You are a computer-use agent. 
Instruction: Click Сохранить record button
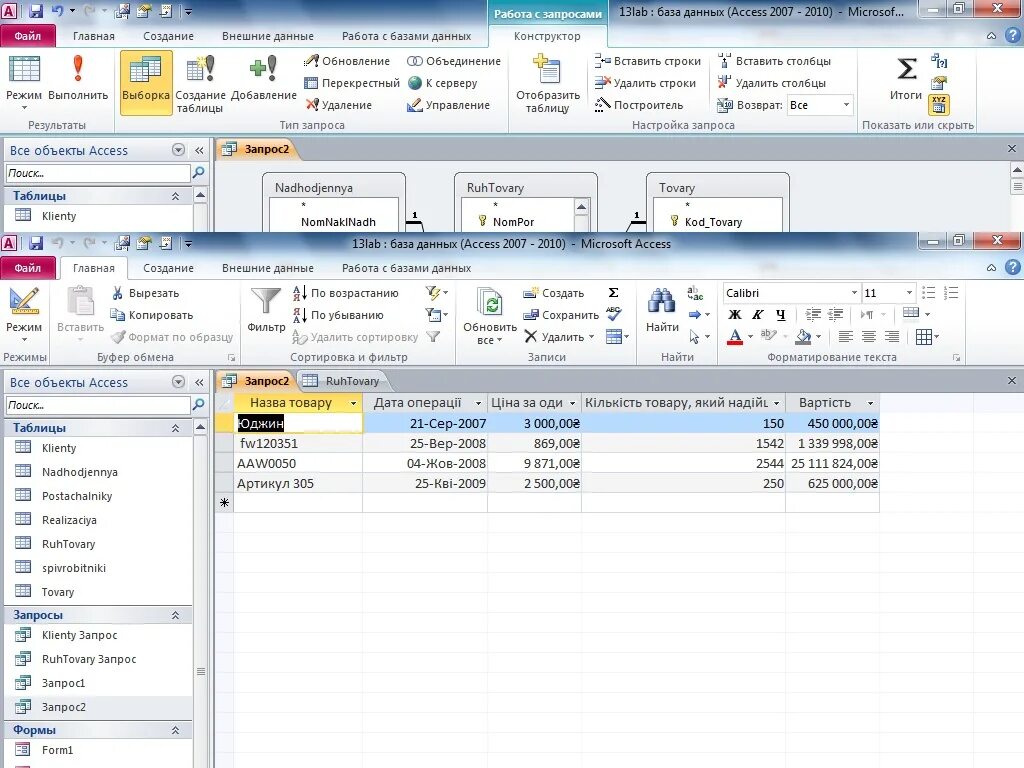pyautogui.click(x=561, y=315)
